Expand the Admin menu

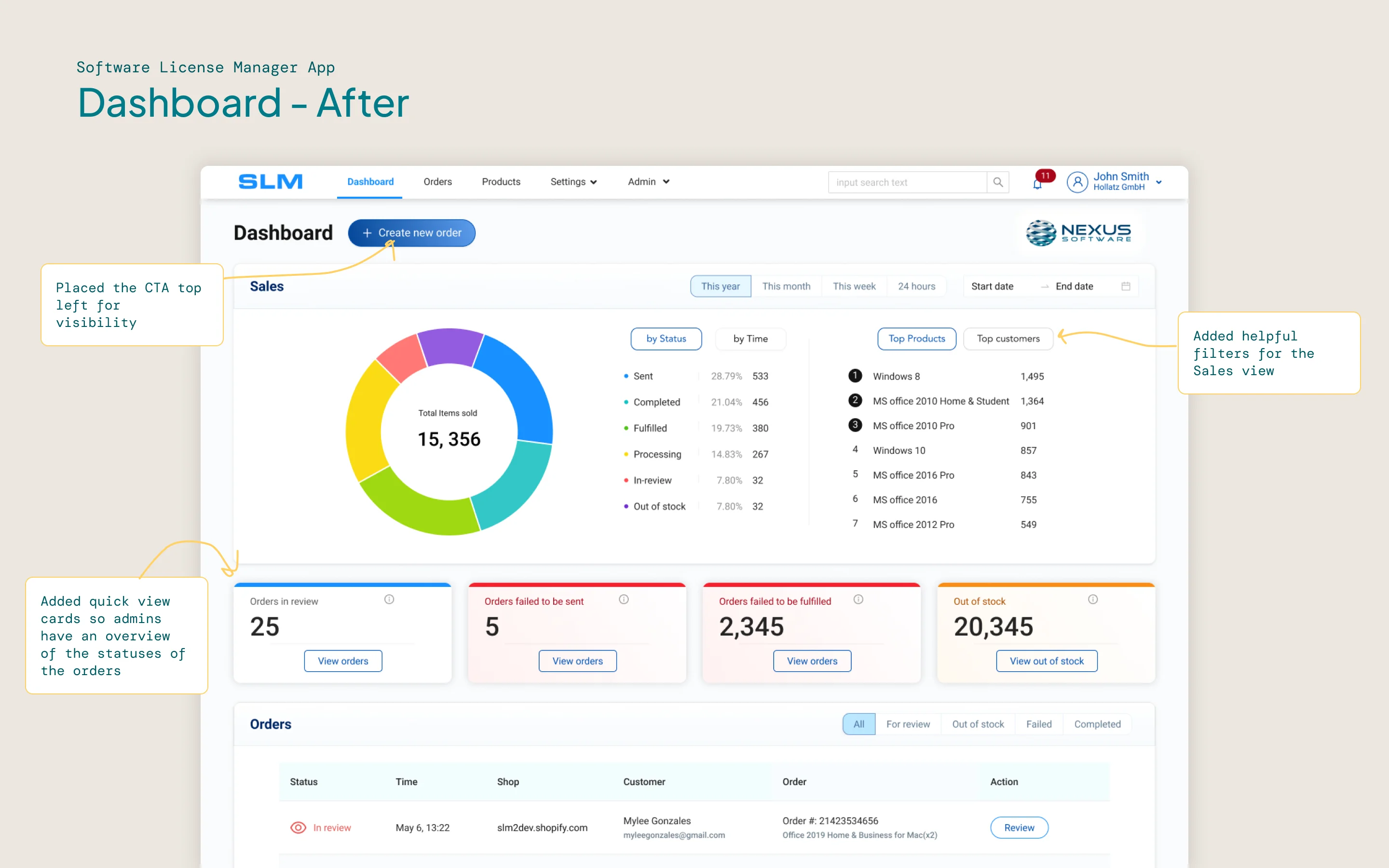pos(649,182)
